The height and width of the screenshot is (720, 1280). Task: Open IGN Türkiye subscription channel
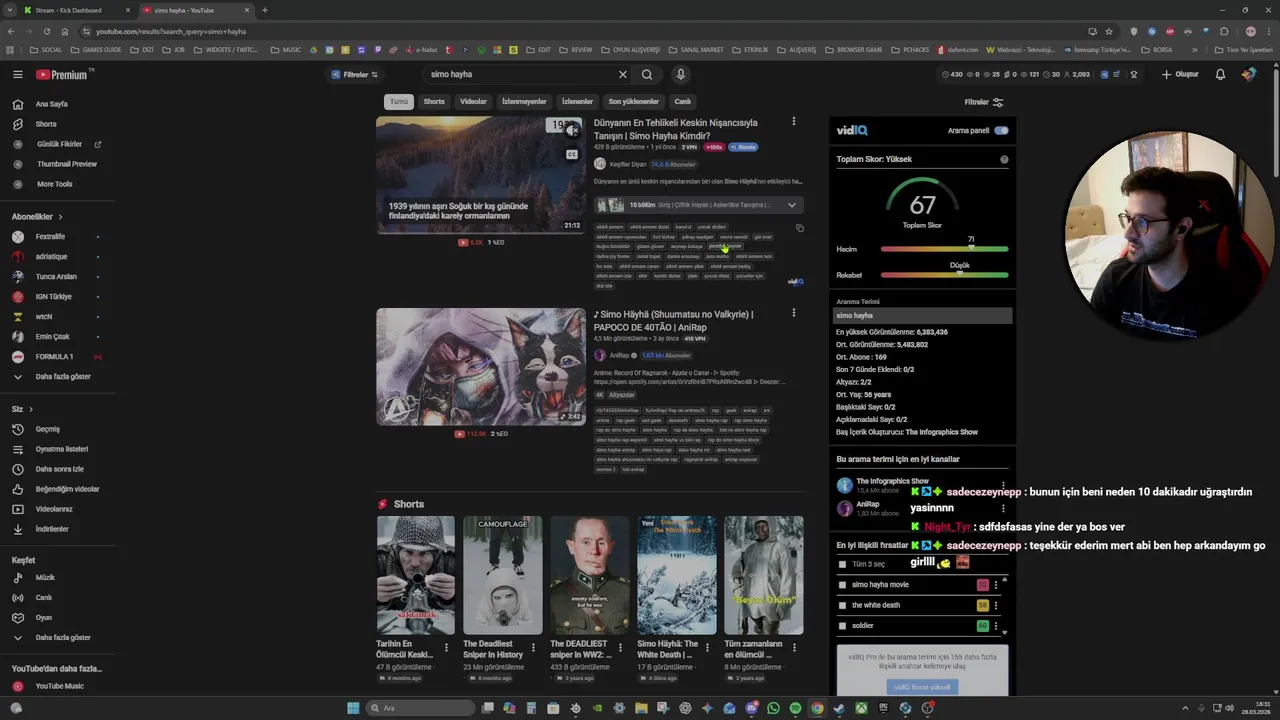click(x=56, y=297)
